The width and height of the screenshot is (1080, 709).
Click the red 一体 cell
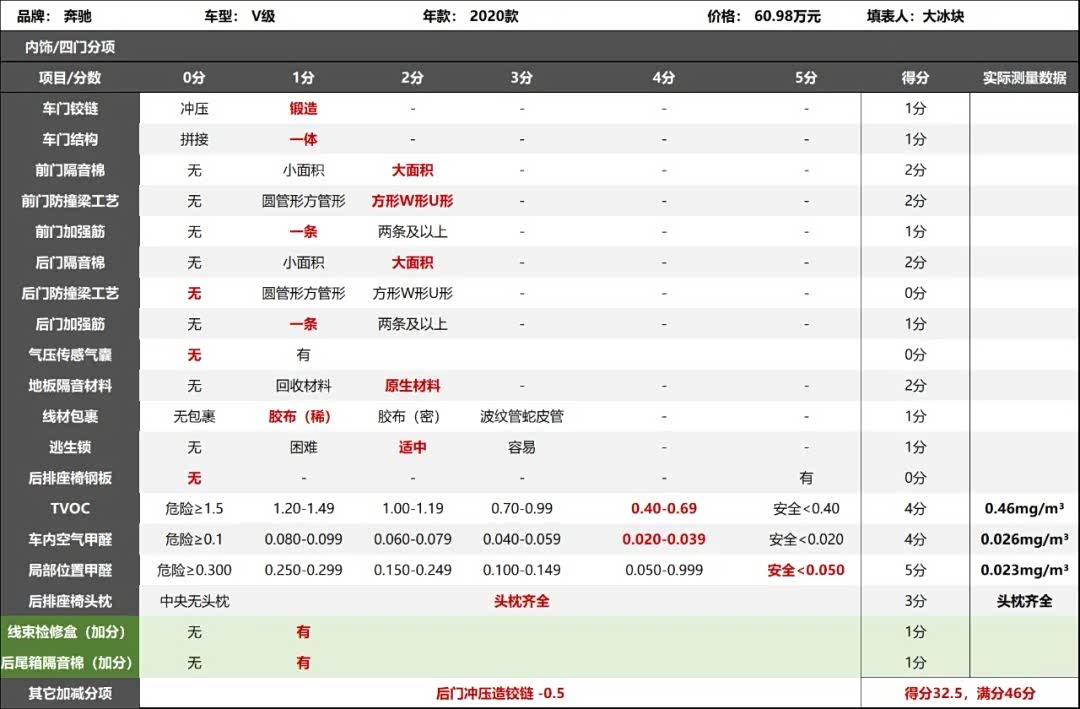click(x=303, y=140)
